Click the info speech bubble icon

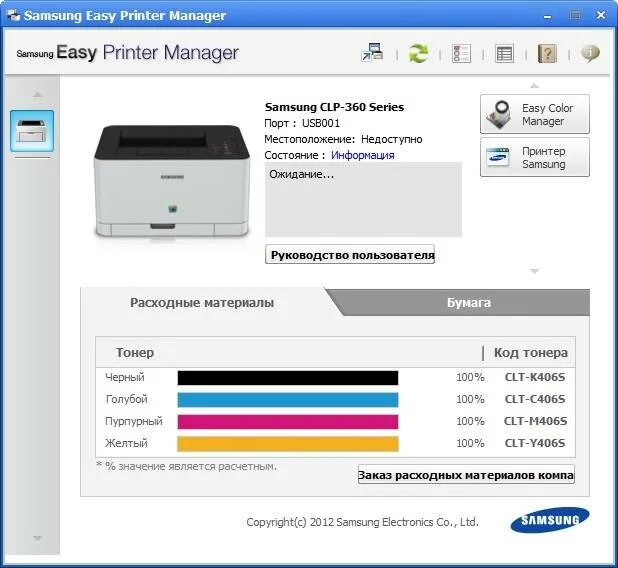tap(590, 53)
